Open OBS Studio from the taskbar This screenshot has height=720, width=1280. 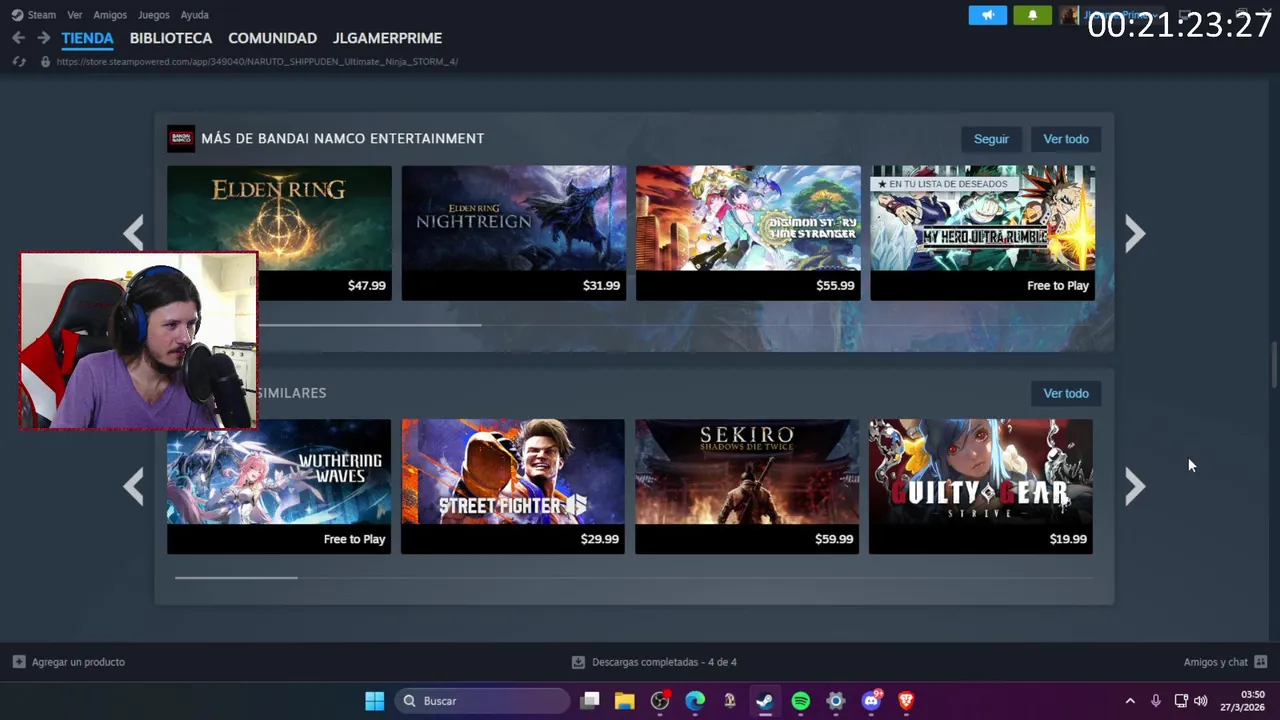point(660,701)
